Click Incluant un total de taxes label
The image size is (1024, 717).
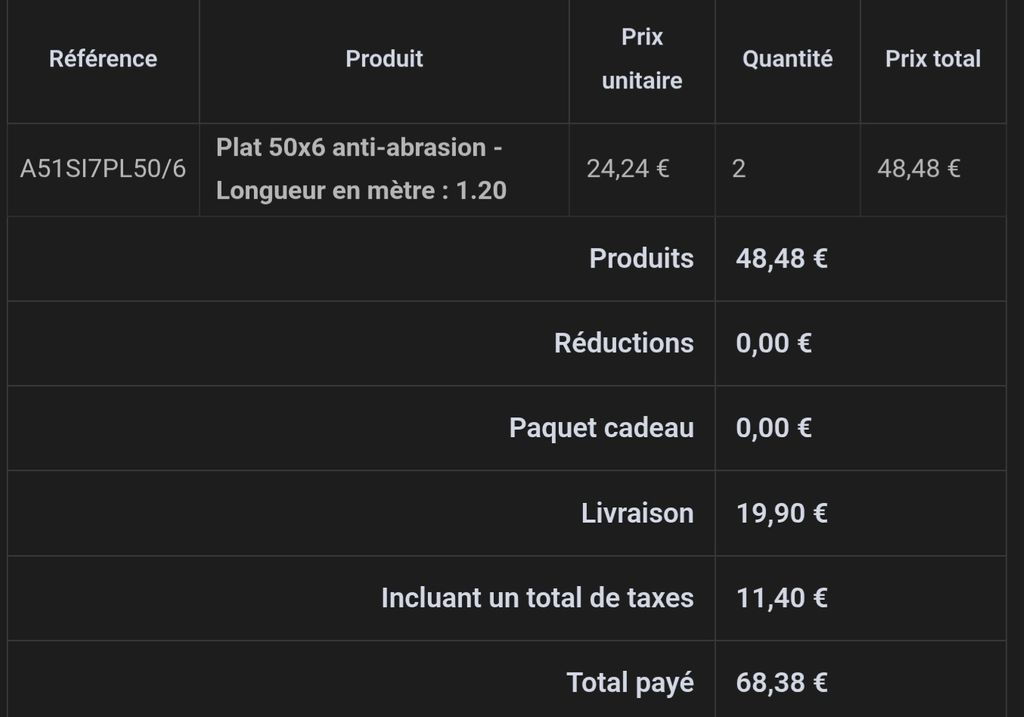(x=537, y=598)
